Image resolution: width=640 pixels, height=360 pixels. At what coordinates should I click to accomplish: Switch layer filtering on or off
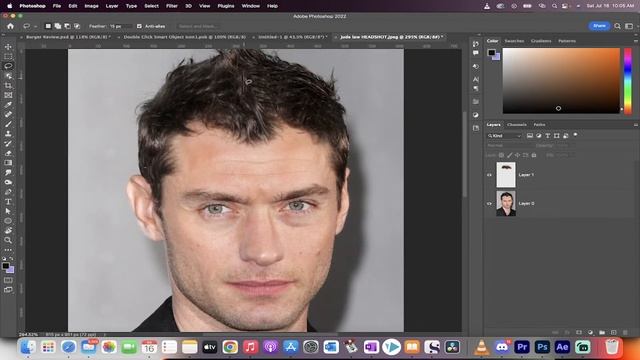tap(576, 135)
